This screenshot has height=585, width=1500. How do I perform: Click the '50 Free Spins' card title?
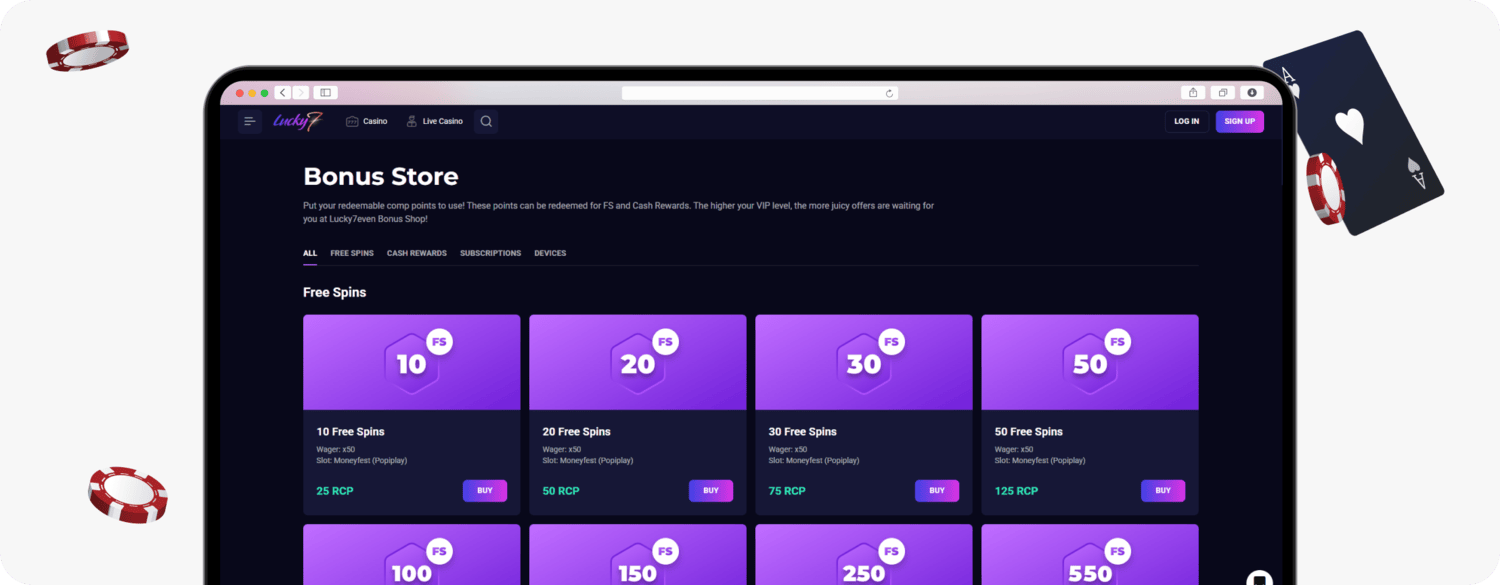1029,432
